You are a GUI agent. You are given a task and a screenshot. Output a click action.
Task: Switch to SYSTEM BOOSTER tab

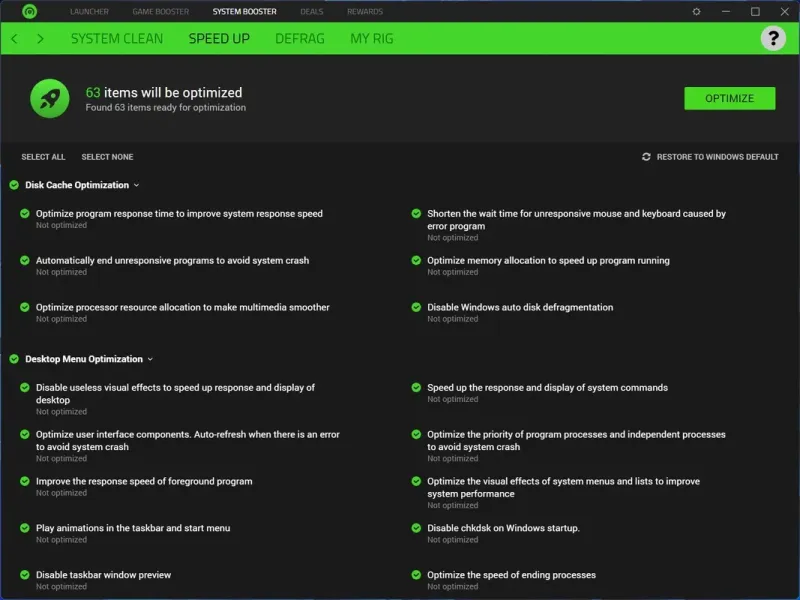pyautogui.click(x=244, y=11)
